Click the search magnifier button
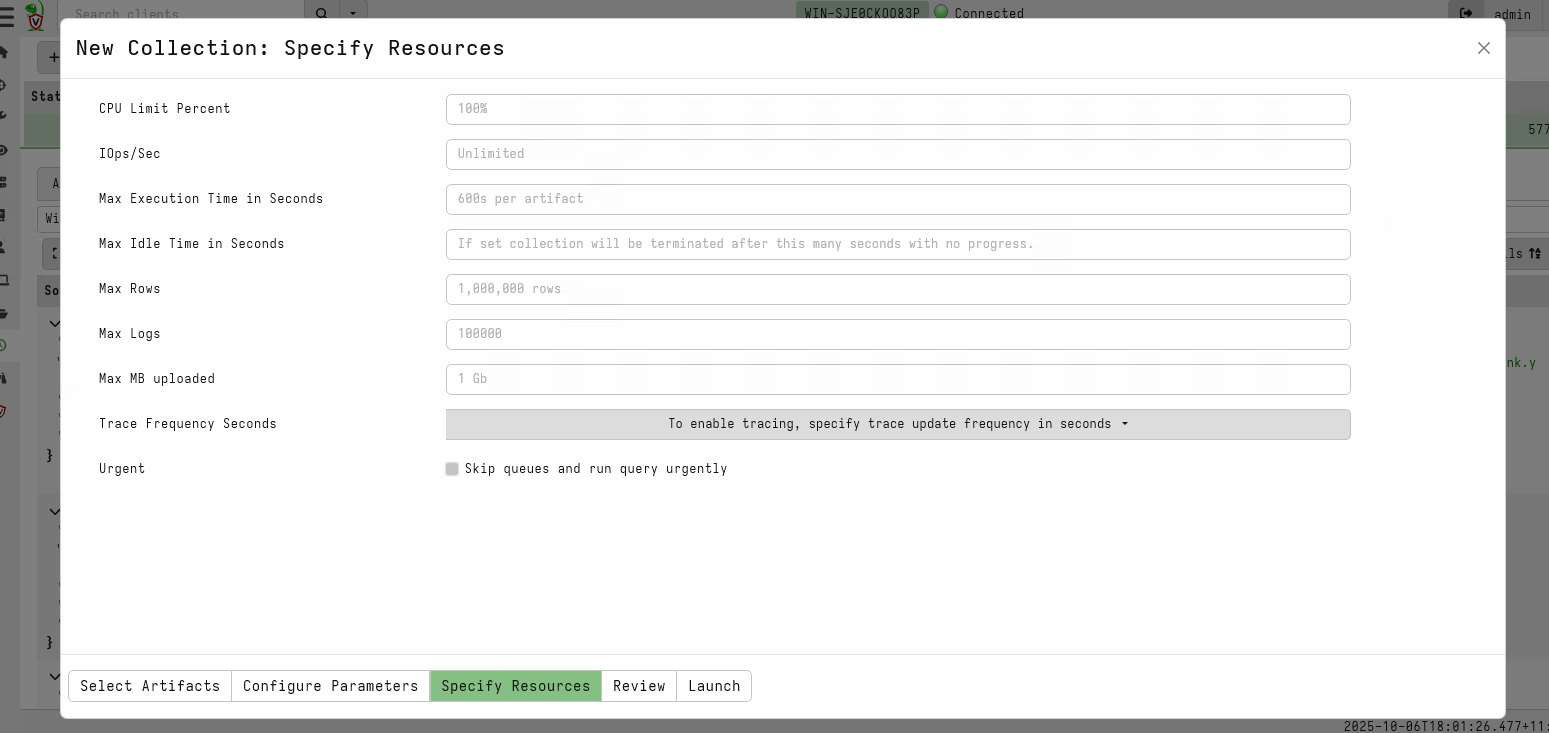Screen dimensions: 1549x733 point(321,14)
